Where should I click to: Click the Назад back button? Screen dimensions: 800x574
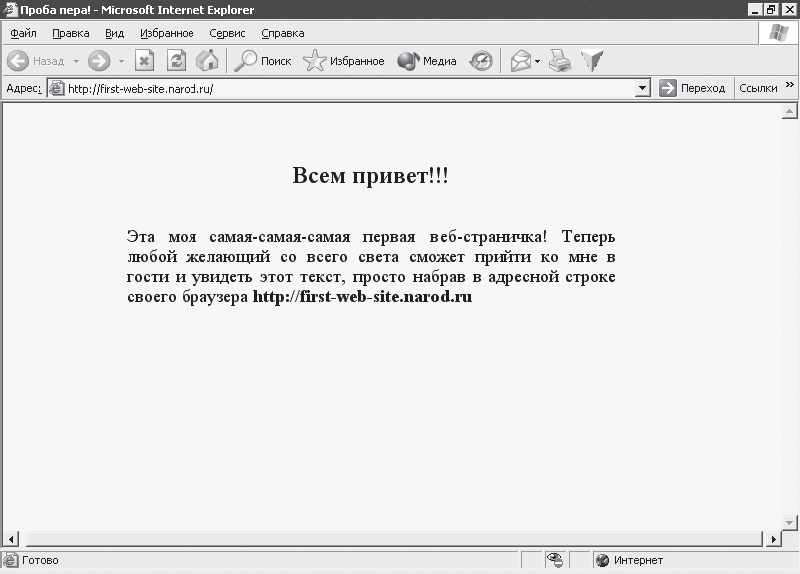coord(36,61)
